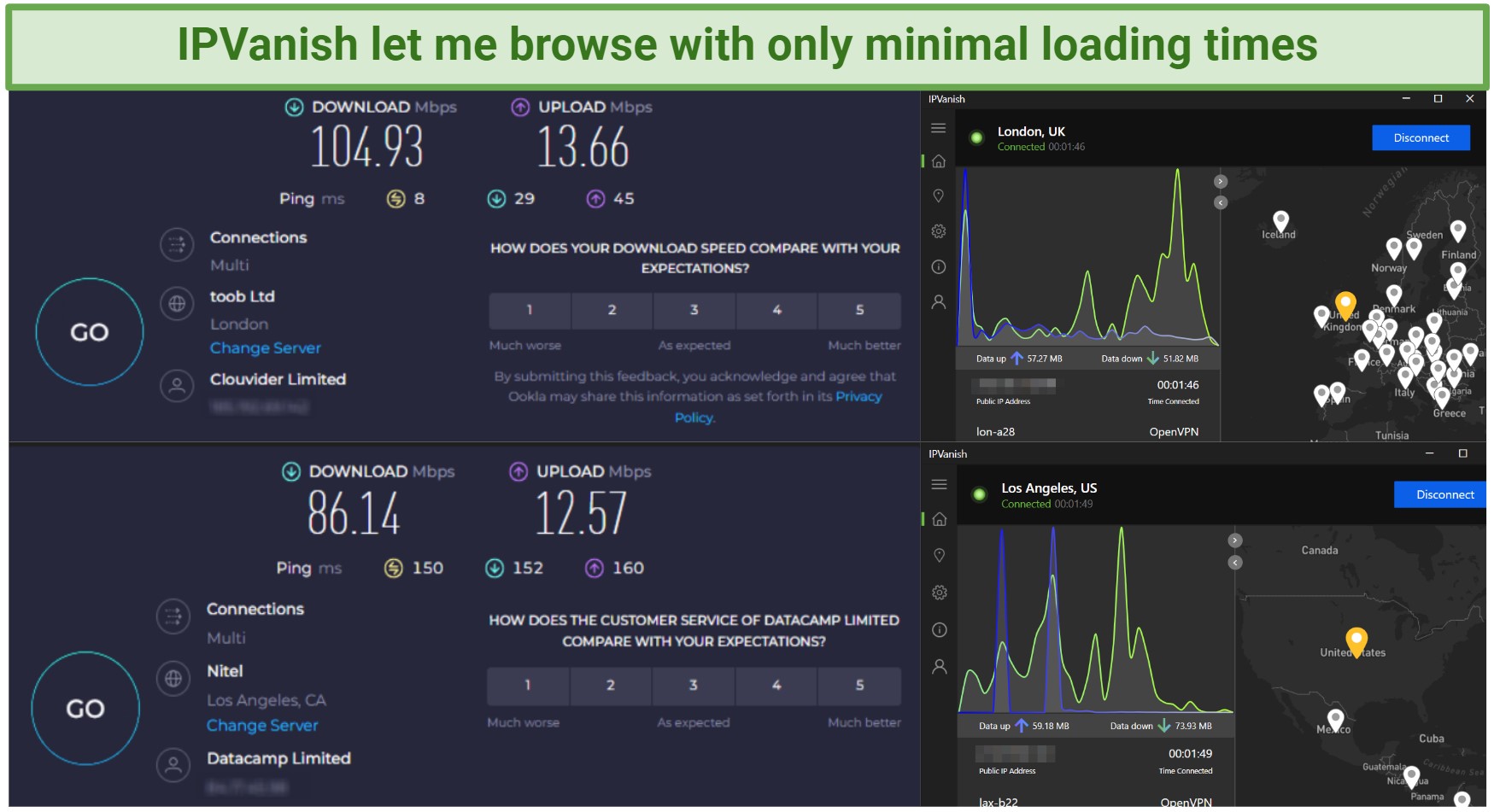Click Change Server link under London
This screenshot has width=1494, height=812.
tap(266, 348)
